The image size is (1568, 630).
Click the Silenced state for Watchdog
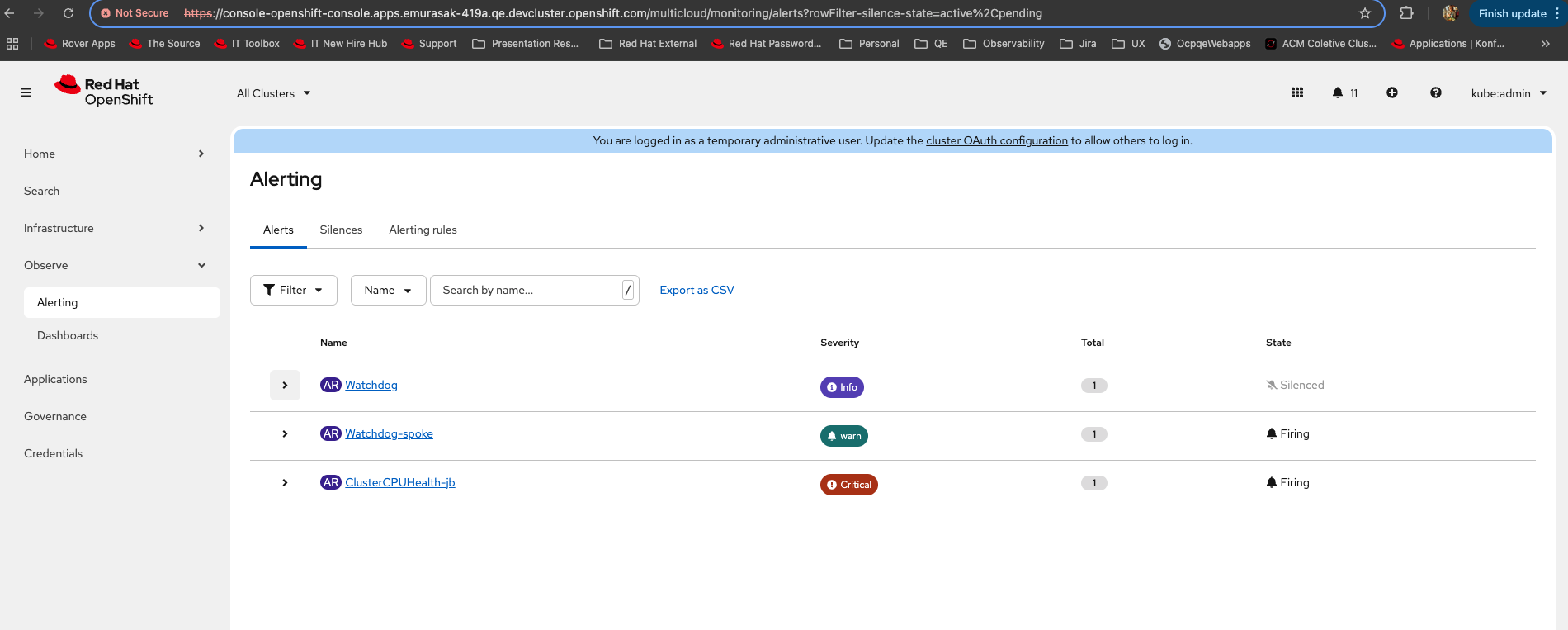pyautogui.click(x=1295, y=385)
